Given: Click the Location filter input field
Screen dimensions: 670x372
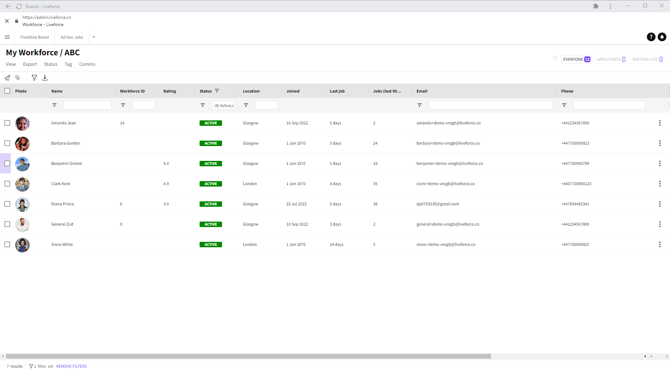Looking at the screenshot, I should pyautogui.click(x=266, y=105).
